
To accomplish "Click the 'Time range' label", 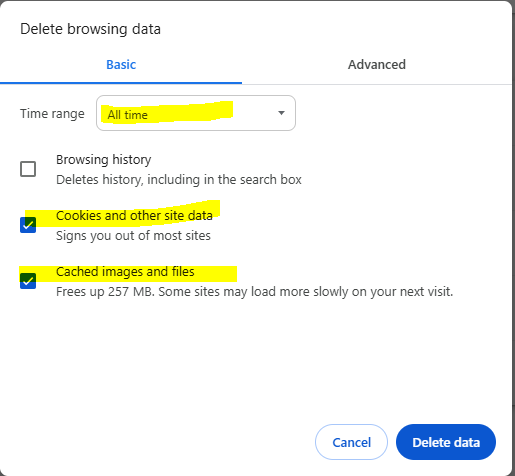I will click(52, 114).
